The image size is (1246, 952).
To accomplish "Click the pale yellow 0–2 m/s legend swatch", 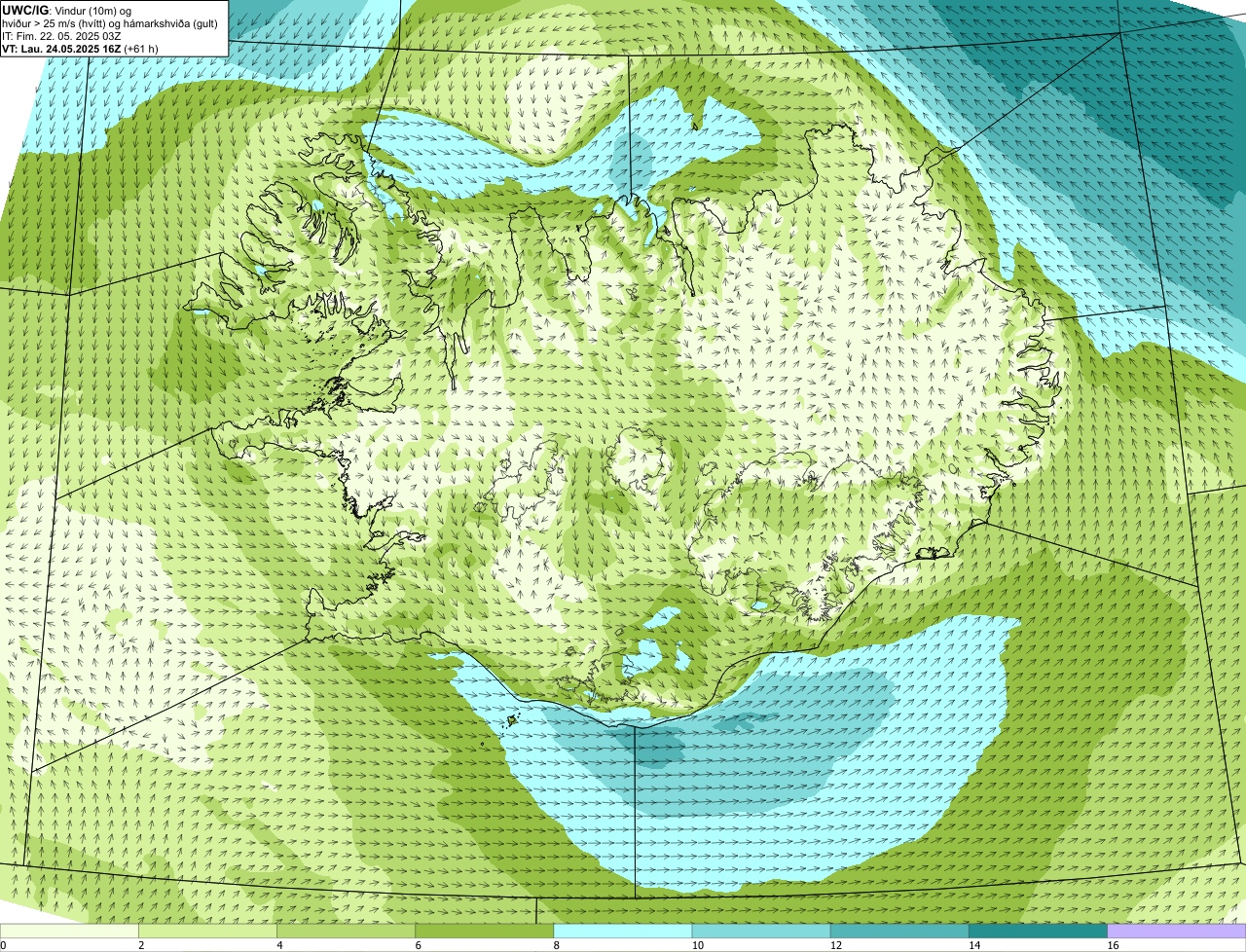I will (69, 932).
